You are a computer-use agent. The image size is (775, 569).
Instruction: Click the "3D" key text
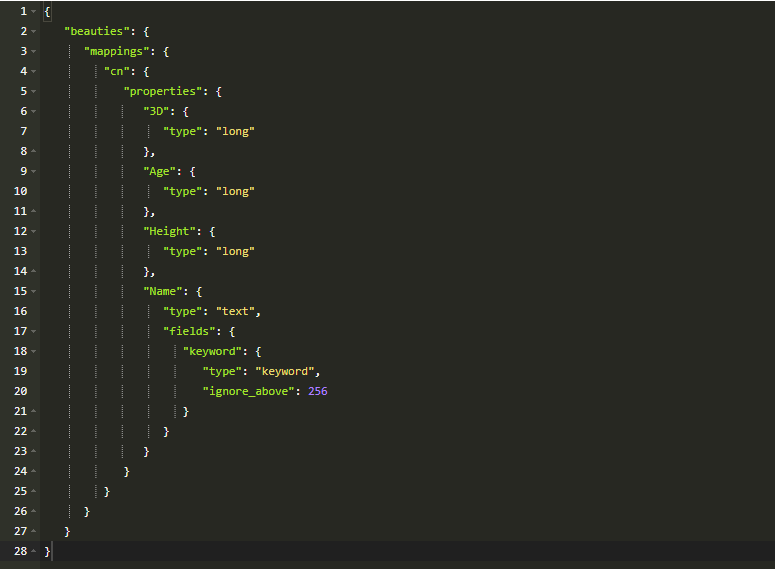pos(156,111)
